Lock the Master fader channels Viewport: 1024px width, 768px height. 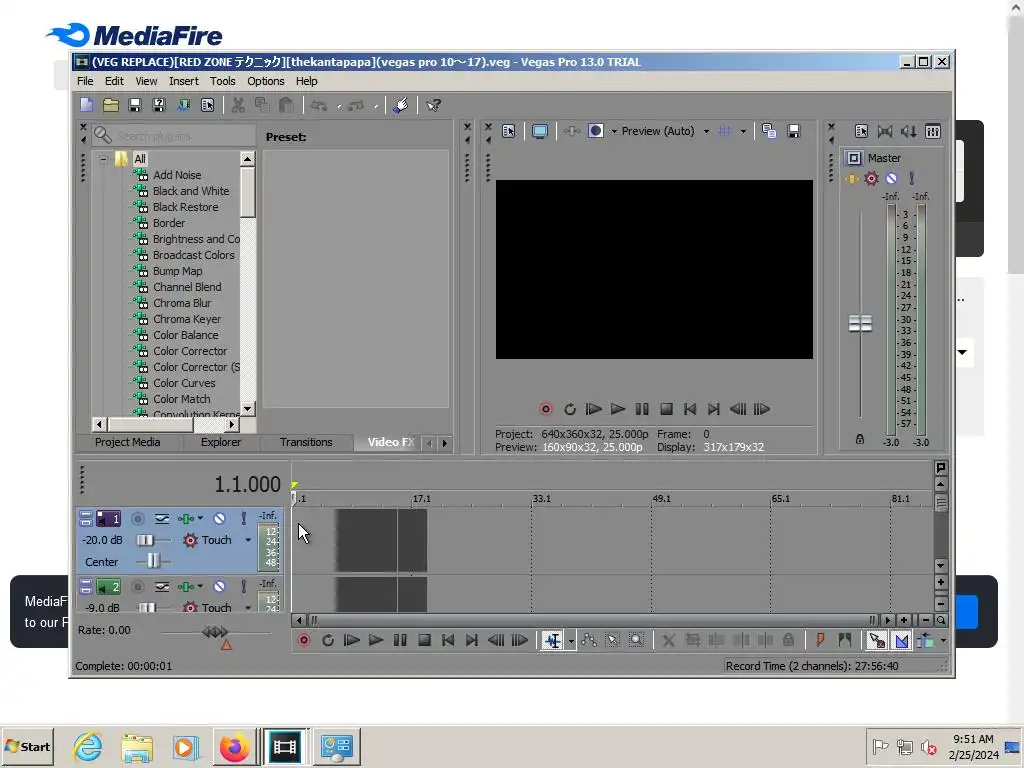coord(860,440)
